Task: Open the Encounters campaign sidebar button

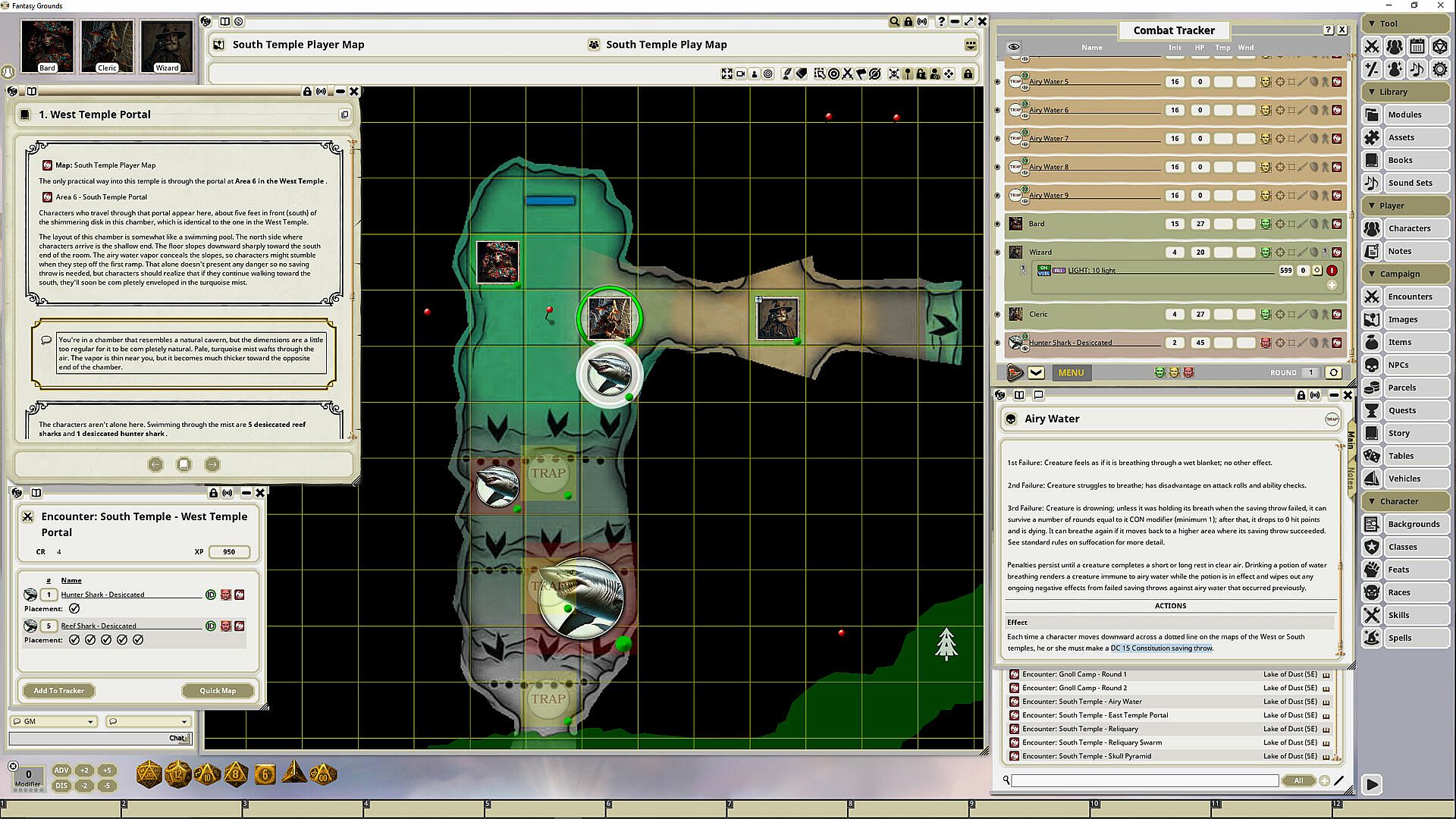Action: (x=1409, y=297)
